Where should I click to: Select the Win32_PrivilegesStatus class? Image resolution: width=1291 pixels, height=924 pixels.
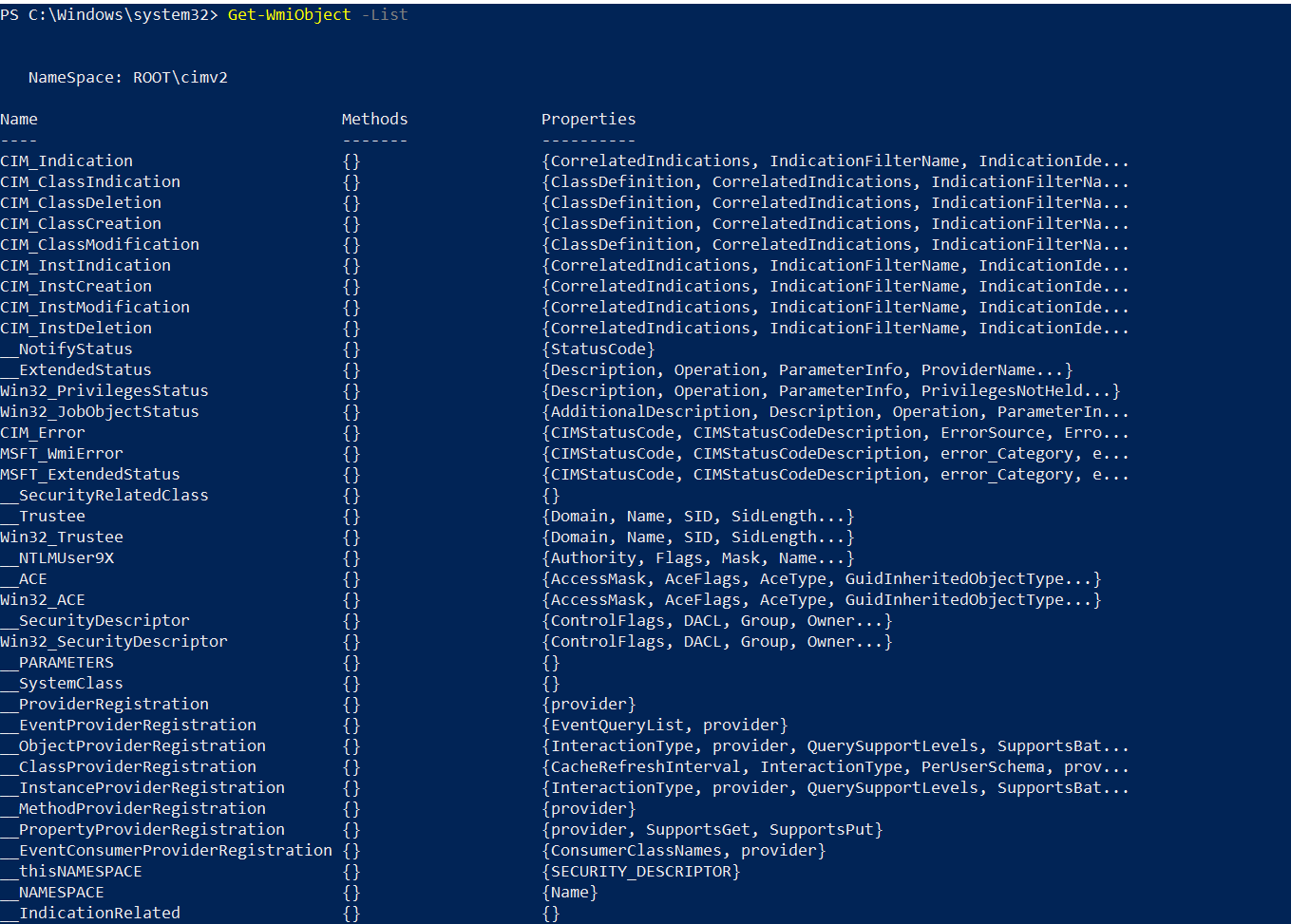(104, 390)
